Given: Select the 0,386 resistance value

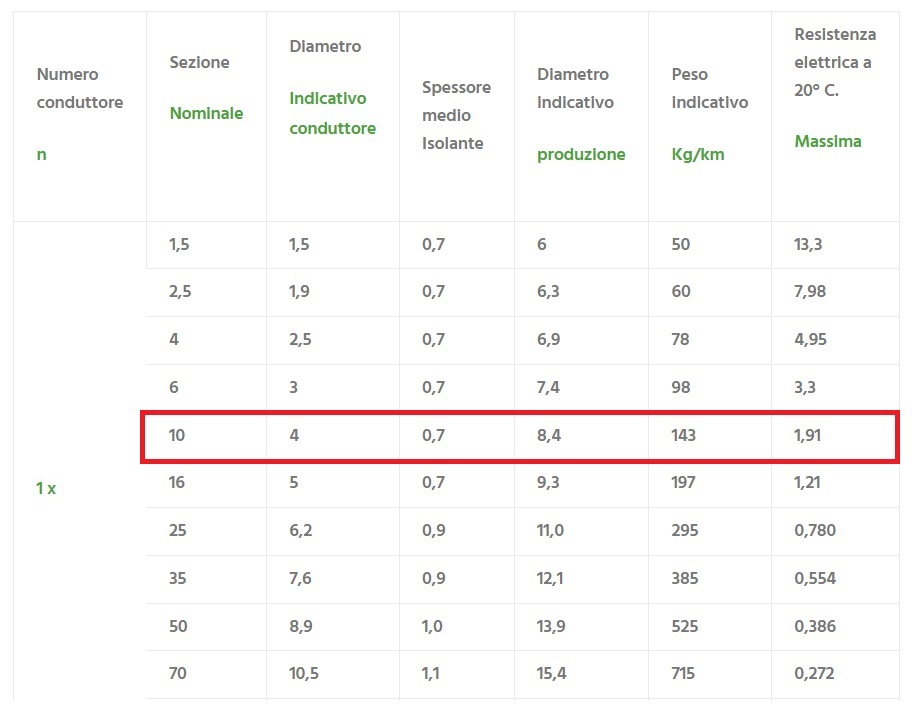Looking at the screenshot, I should [x=815, y=626].
